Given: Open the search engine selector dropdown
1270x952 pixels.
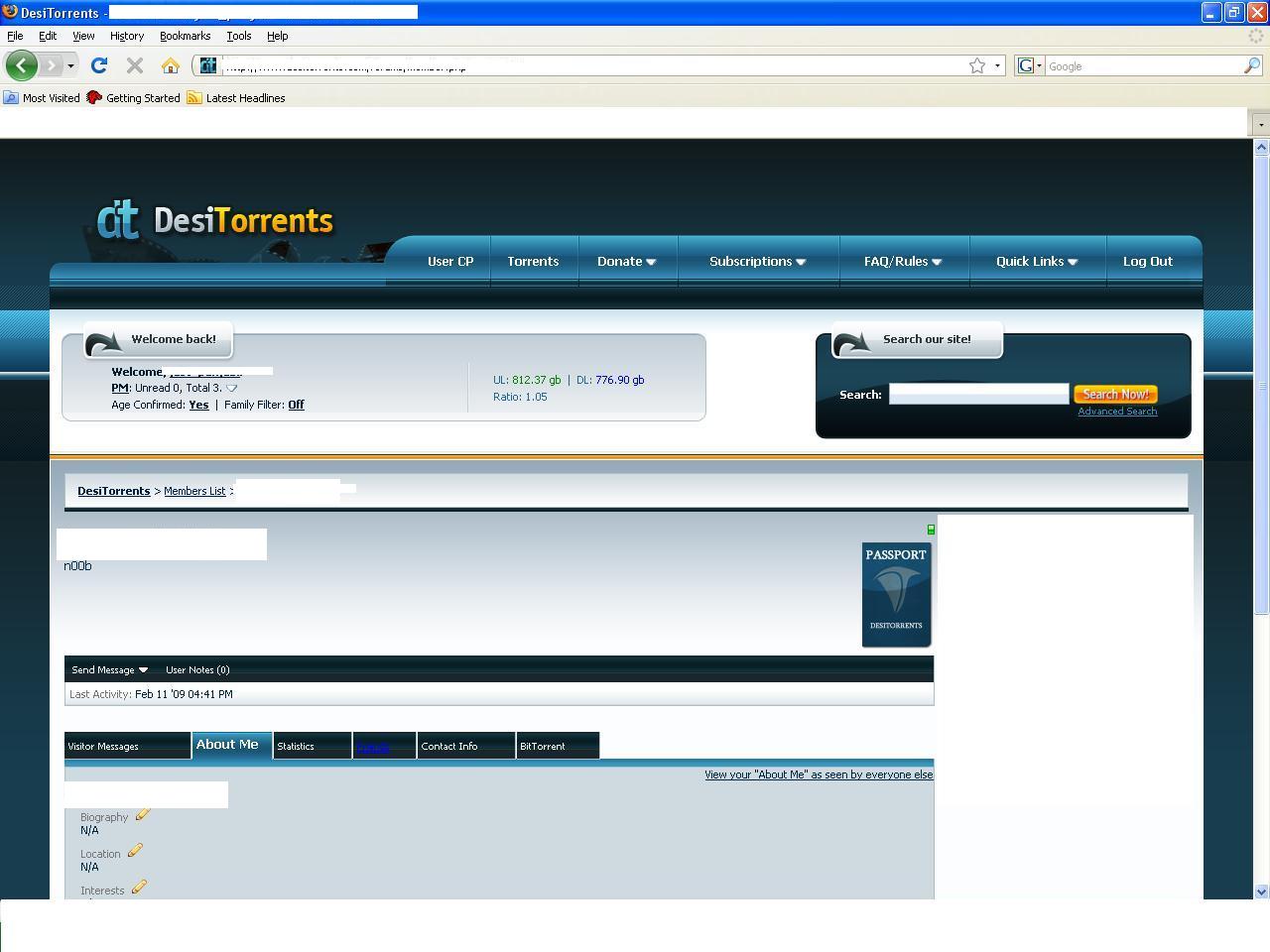Looking at the screenshot, I should (1039, 65).
